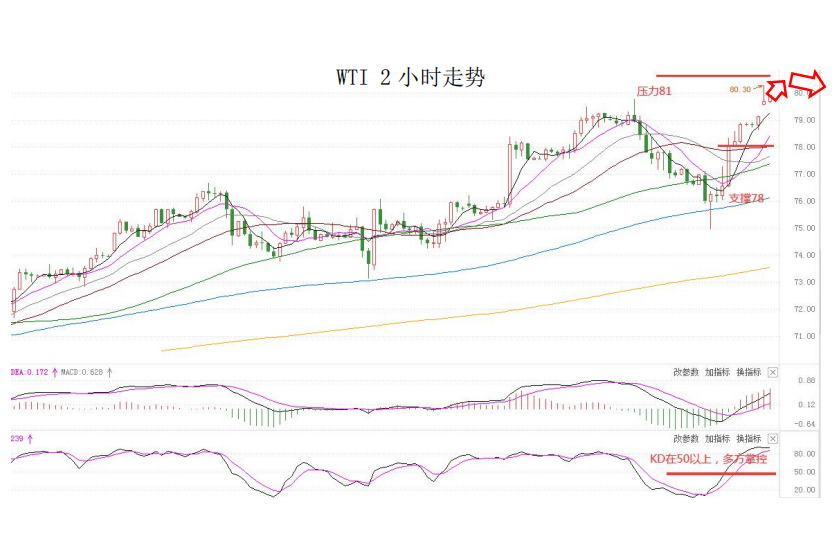Click 加指标 in the KD indicator panel
832x537 pixels.
click(717, 439)
